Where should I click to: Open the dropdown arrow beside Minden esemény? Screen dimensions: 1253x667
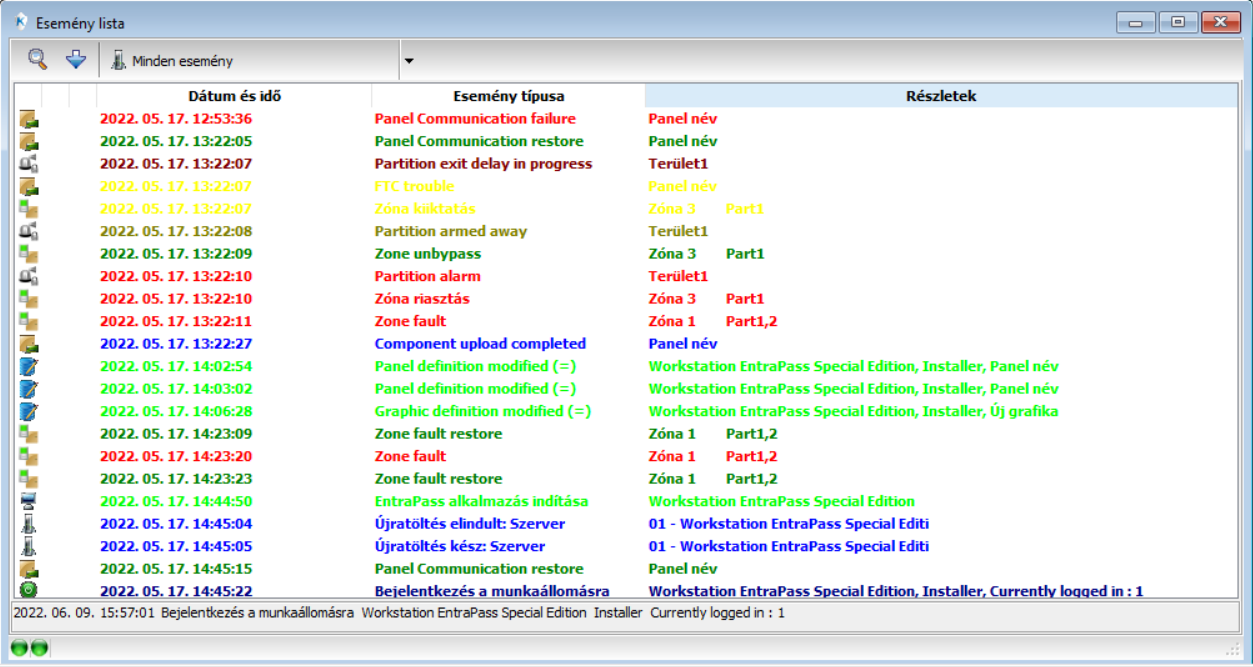point(408,61)
